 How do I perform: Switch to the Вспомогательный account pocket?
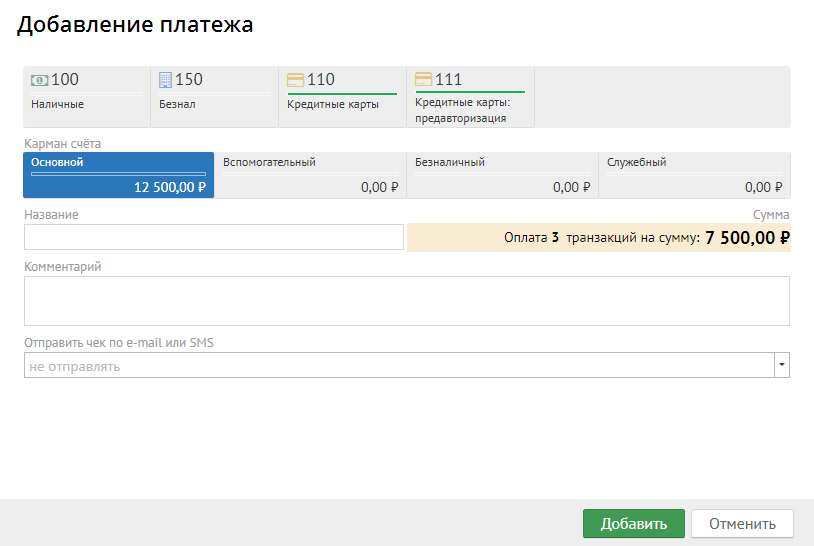(310, 175)
